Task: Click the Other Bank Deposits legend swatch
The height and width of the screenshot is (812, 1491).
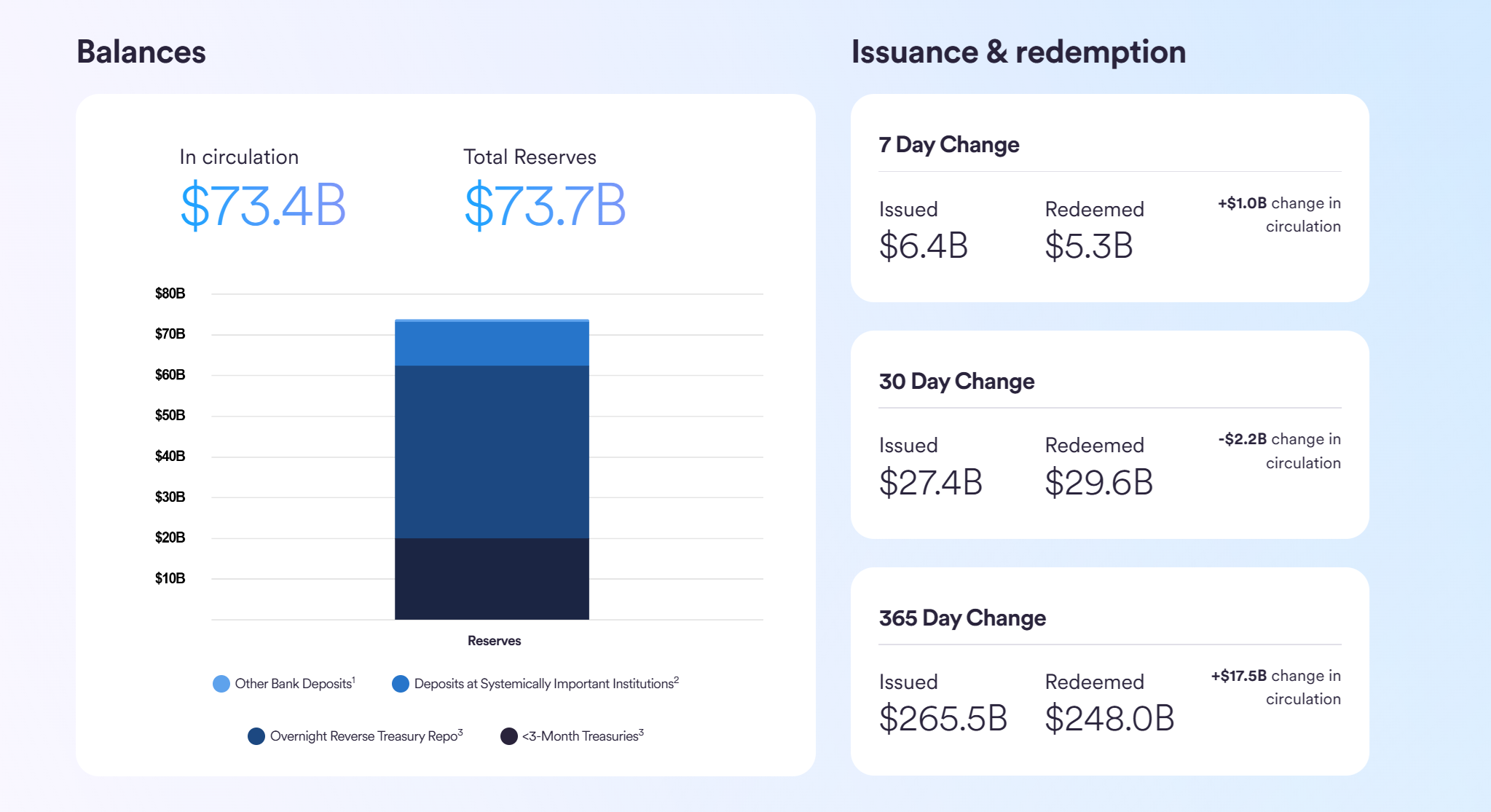Action: click(221, 684)
